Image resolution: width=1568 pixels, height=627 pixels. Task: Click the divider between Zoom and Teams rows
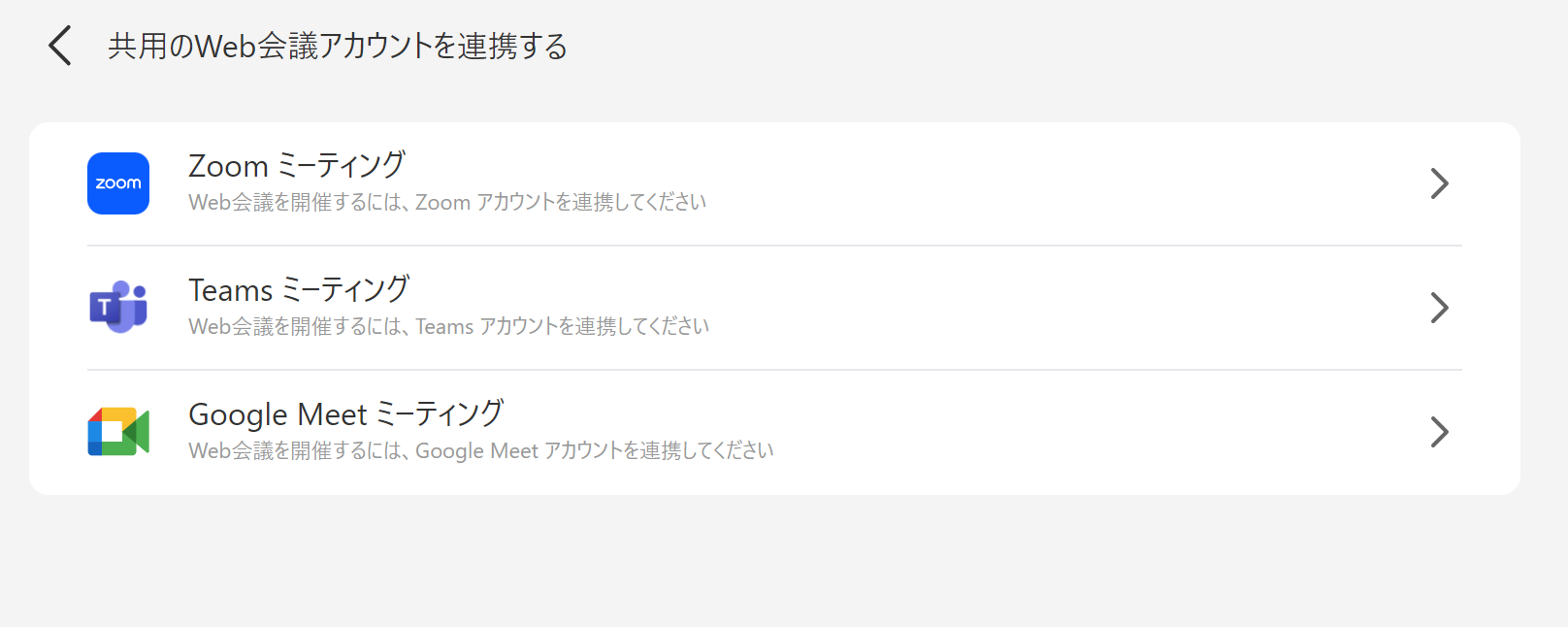click(774, 246)
